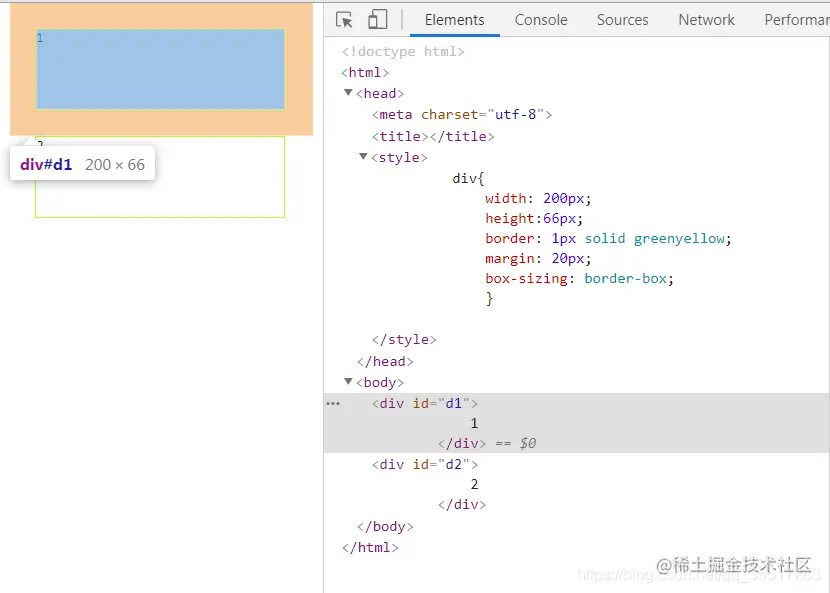Collapse the head node arrow
830x593 pixels.
348,93
